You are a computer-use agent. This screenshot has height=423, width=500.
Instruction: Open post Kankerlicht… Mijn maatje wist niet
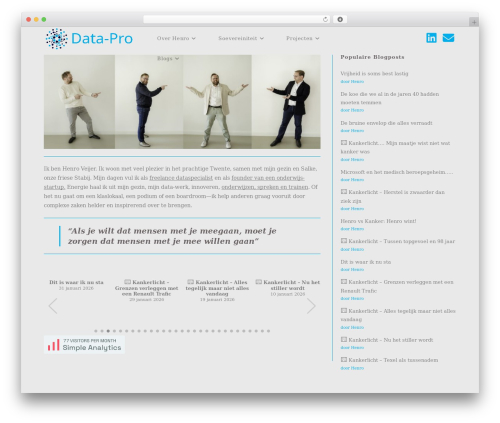tap(395, 147)
